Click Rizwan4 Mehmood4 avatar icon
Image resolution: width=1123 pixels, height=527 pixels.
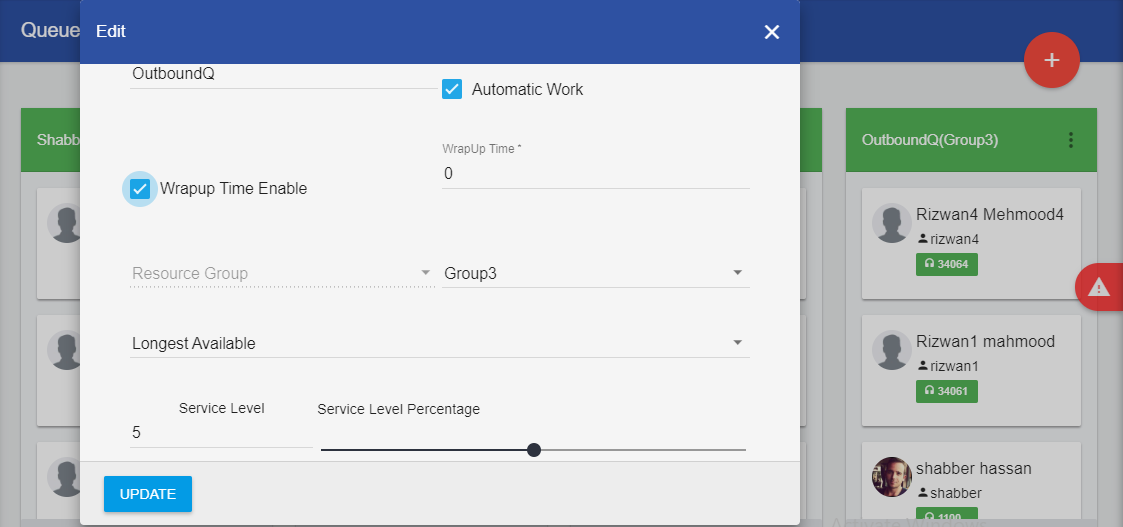[x=891, y=224]
